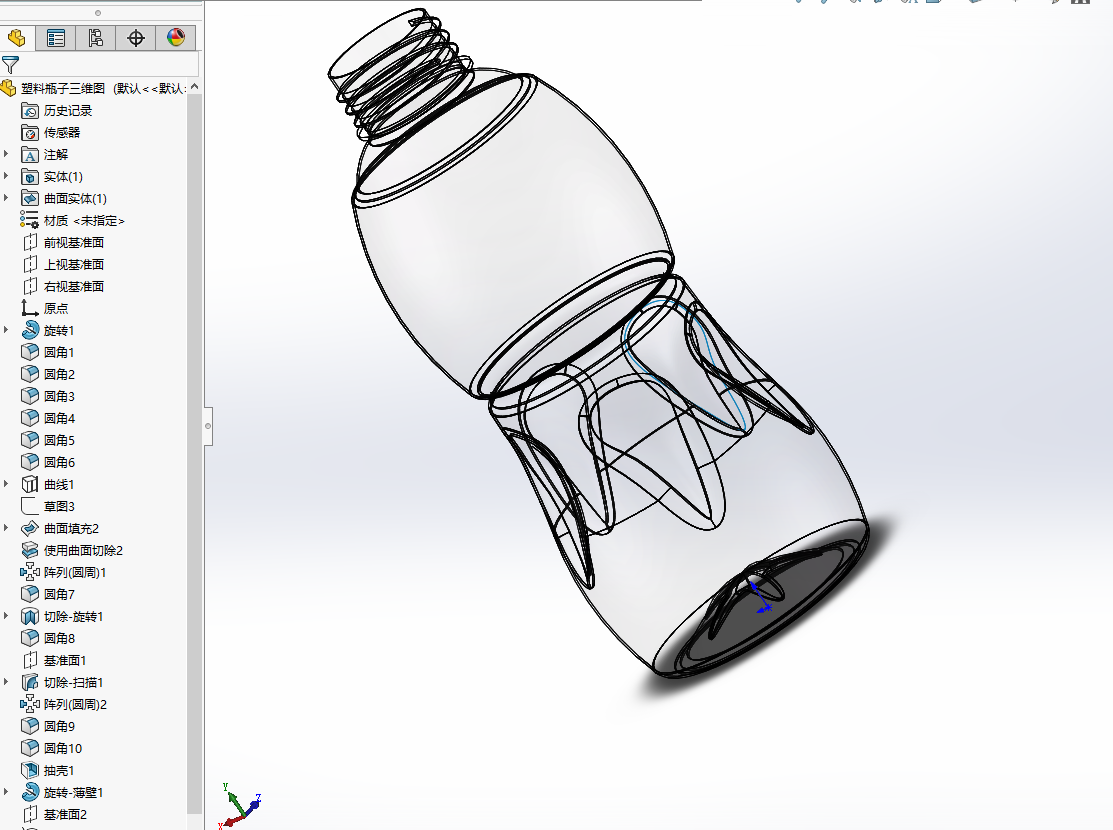The width and height of the screenshot is (1113, 830).
Task: Click the 圆角6 fillet icon
Action: [30, 462]
